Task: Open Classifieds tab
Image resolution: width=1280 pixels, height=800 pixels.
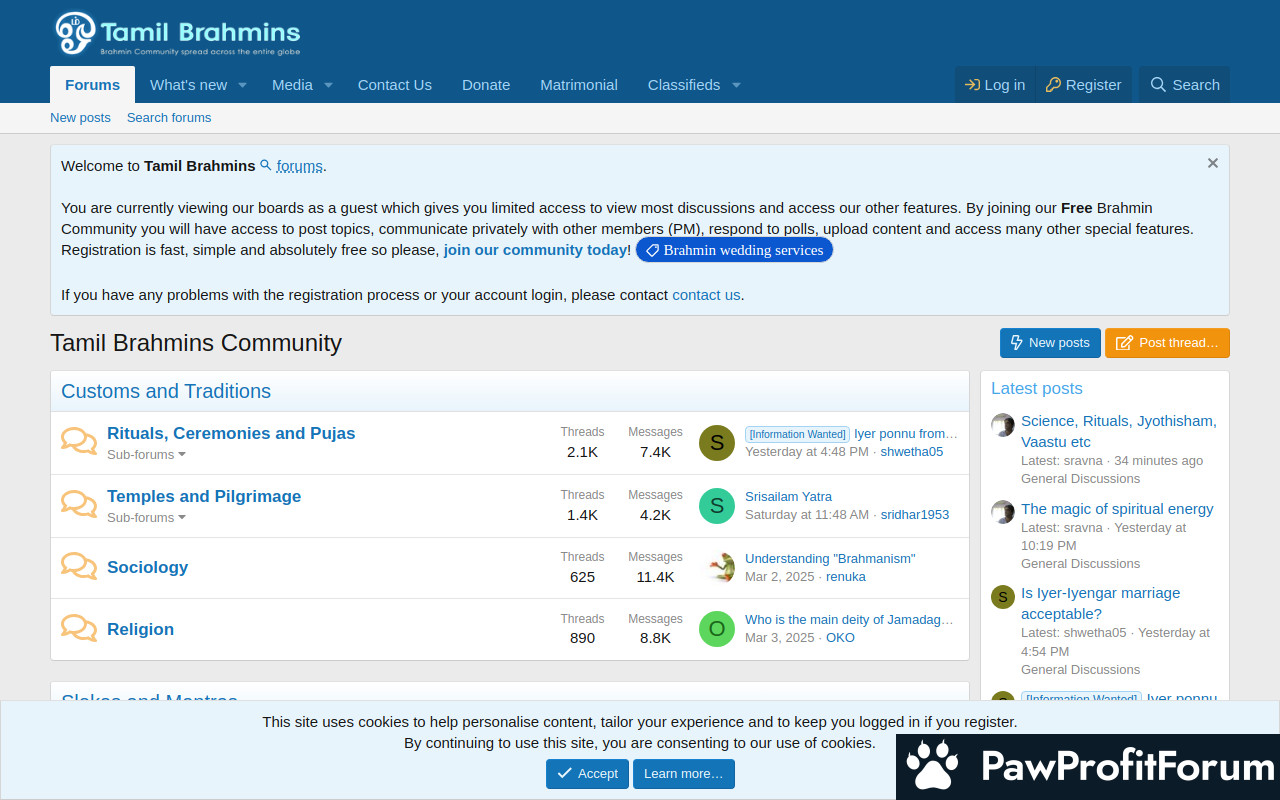Action: click(684, 85)
